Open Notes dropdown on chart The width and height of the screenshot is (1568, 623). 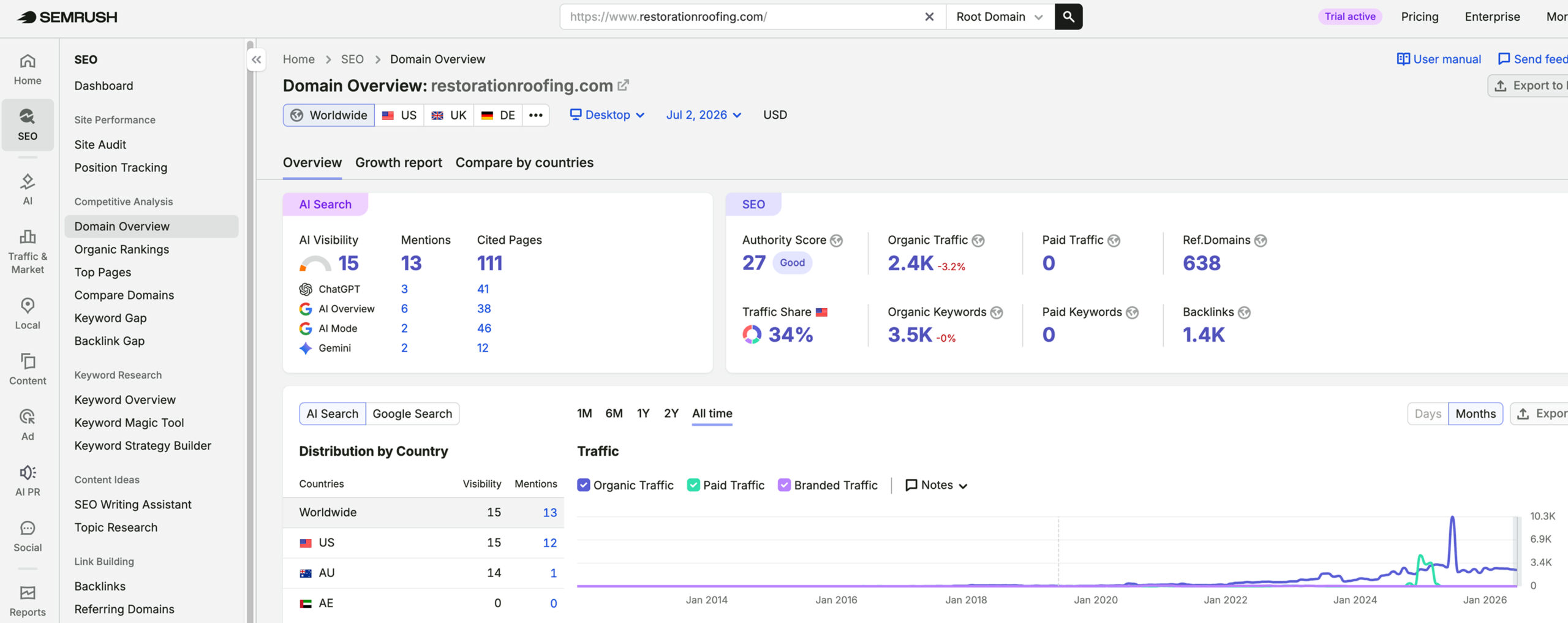click(x=937, y=485)
